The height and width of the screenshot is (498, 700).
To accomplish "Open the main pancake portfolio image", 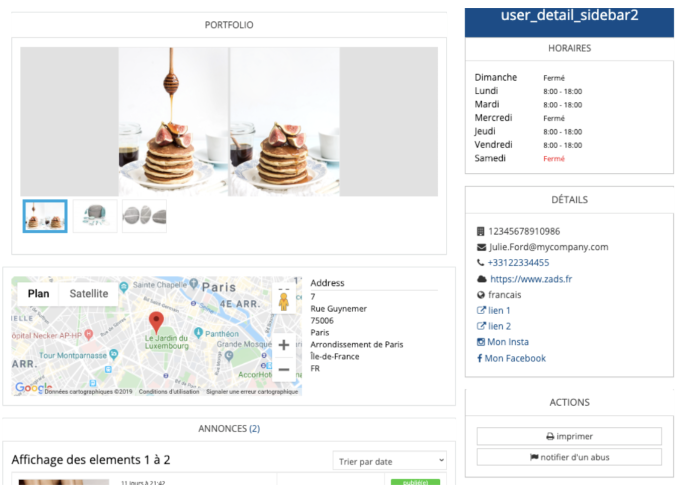I will (229, 121).
